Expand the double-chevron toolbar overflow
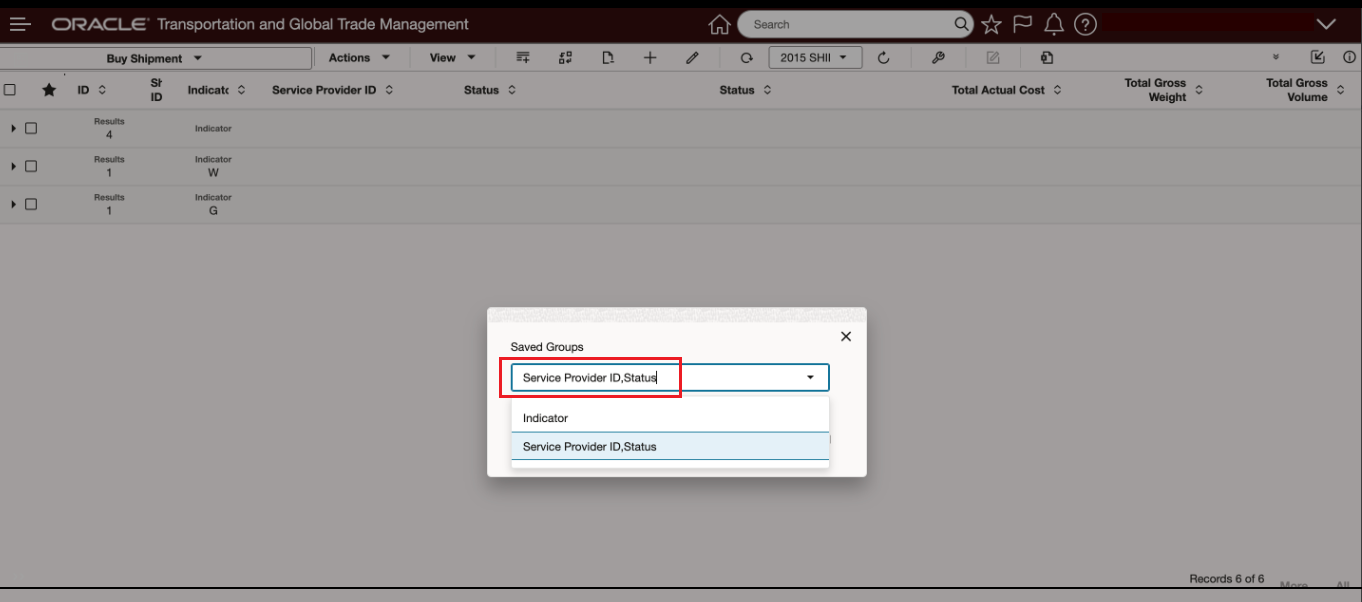This screenshot has width=1362, height=602. [x=1276, y=58]
